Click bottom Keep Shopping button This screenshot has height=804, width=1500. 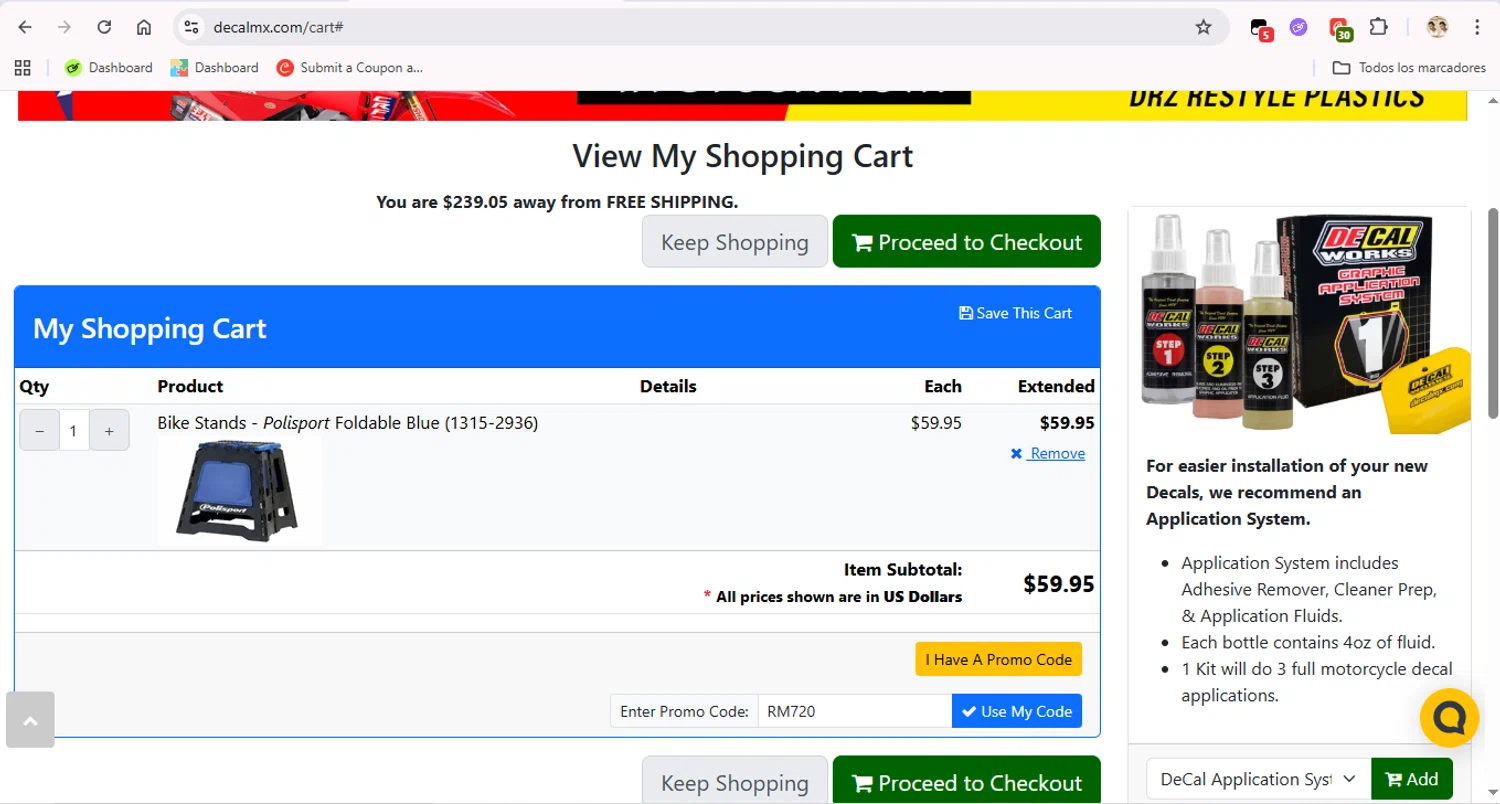pos(735,780)
